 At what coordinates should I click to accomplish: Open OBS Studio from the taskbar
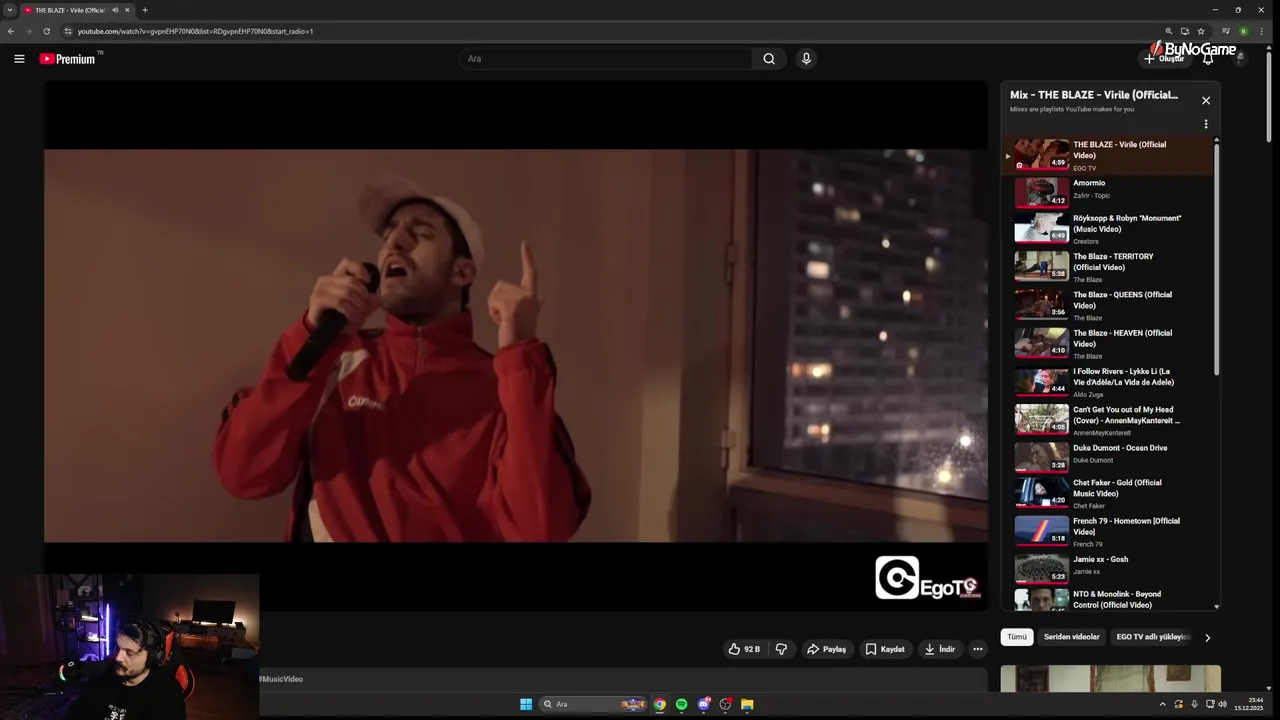(725, 704)
